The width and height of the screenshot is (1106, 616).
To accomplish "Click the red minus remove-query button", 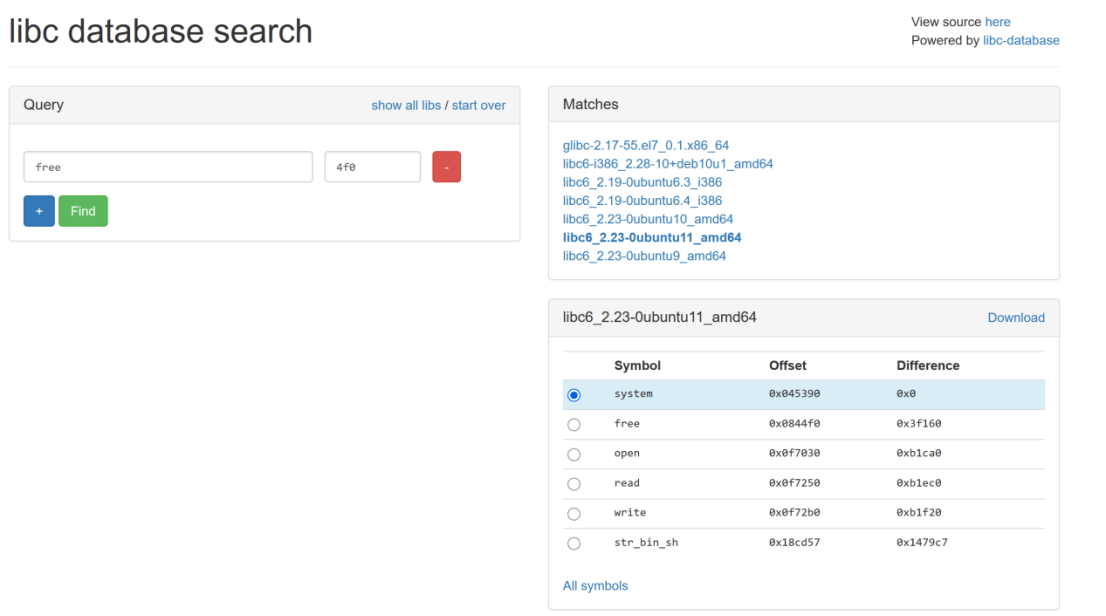I will pyautogui.click(x=446, y=167).
